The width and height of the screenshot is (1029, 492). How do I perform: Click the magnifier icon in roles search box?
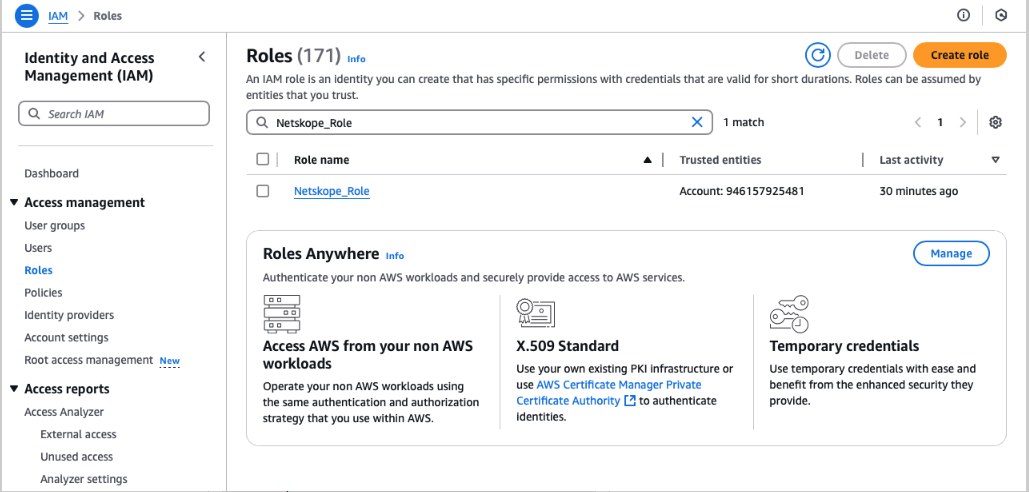(x=262, y=122)
